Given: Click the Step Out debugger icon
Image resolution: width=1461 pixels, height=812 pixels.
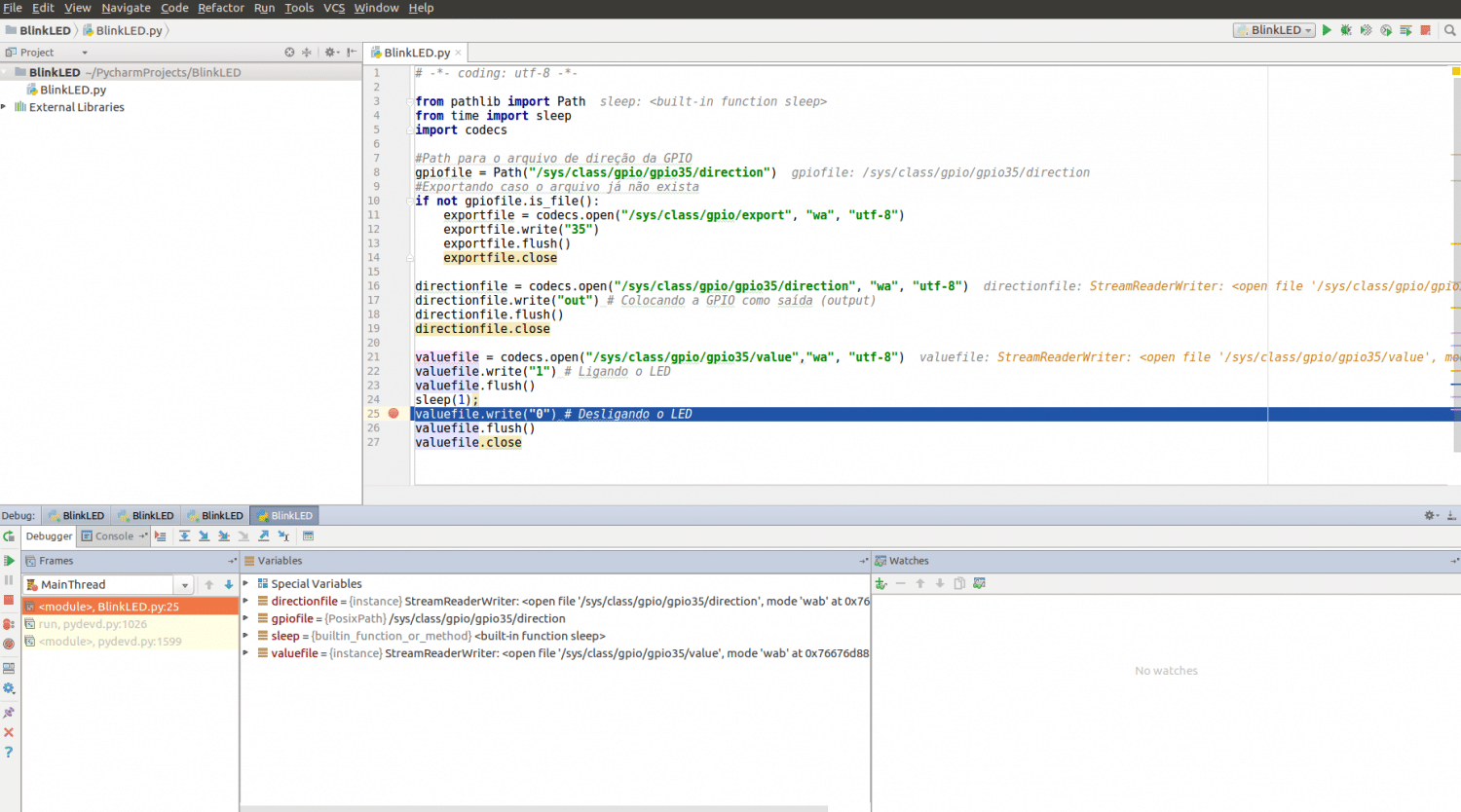Looking at the screenshot, I should click(x=263, y=536).
